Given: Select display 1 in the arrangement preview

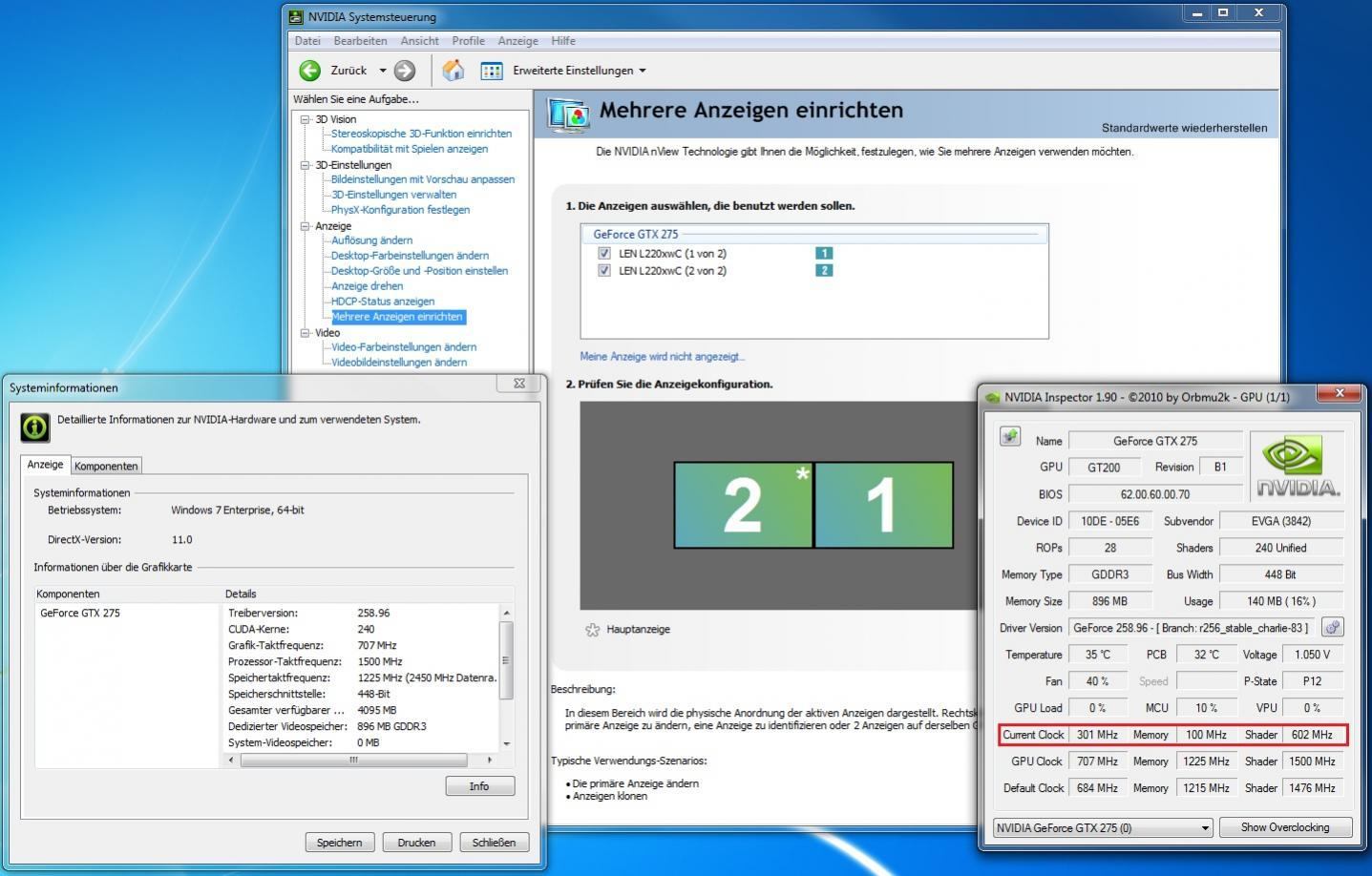Looking at the screenshot, I should 884,505.
